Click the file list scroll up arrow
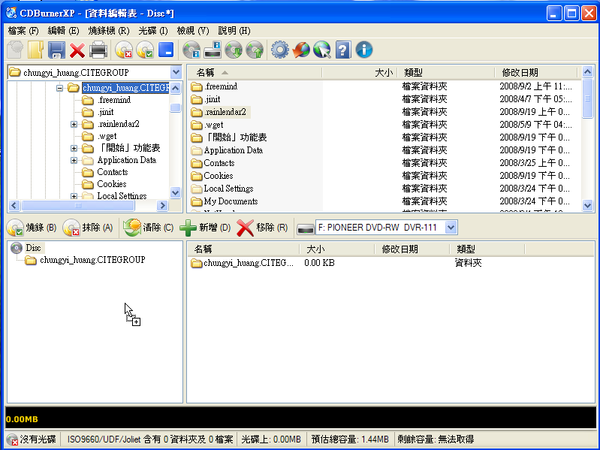This screenshot has height=450, width=600. (x=588, y=72)
